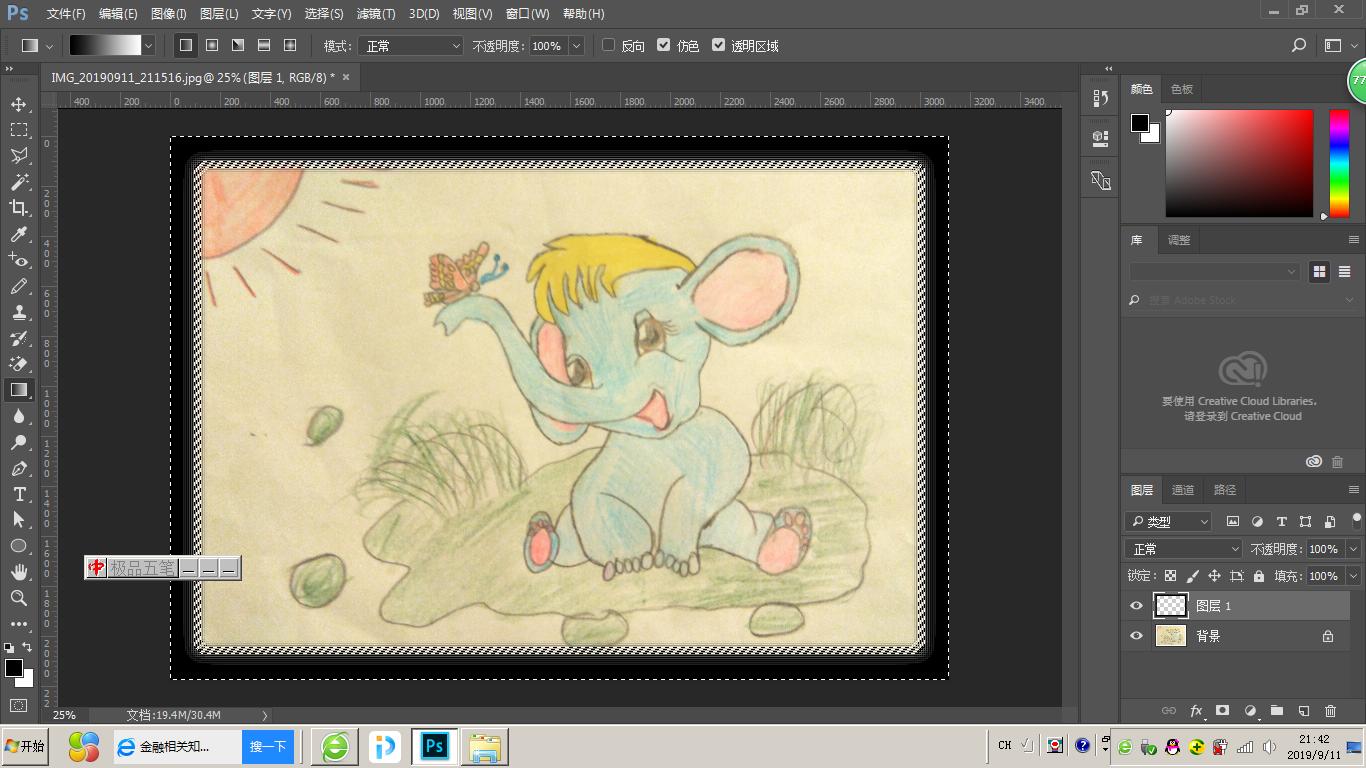1366x768 pixels.
Task: Open the layer 类型 filter dropdown
Action: point(1168,521)
